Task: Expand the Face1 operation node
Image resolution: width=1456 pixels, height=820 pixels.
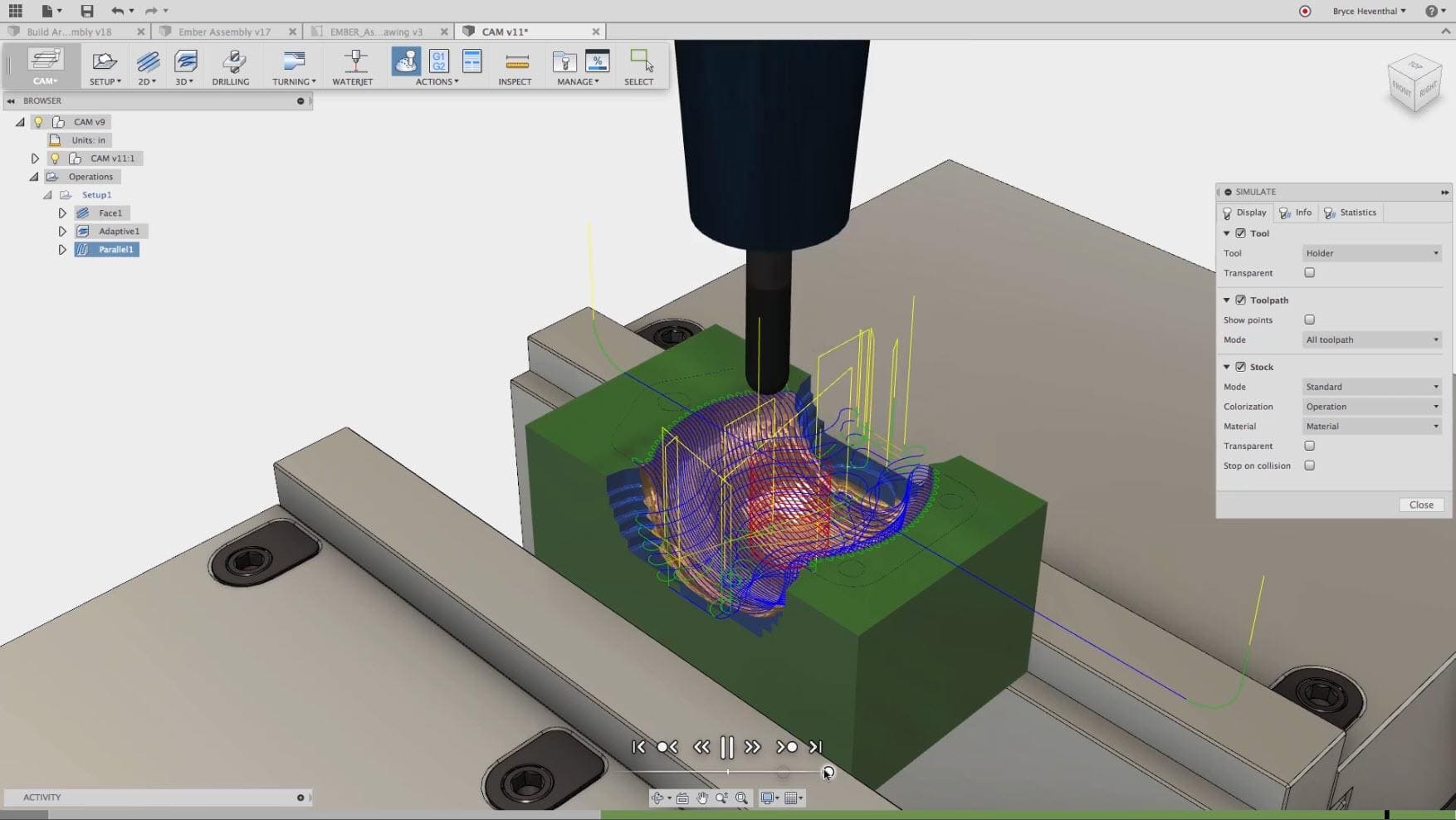Action: pyautogui.click(x=62, y=213)
